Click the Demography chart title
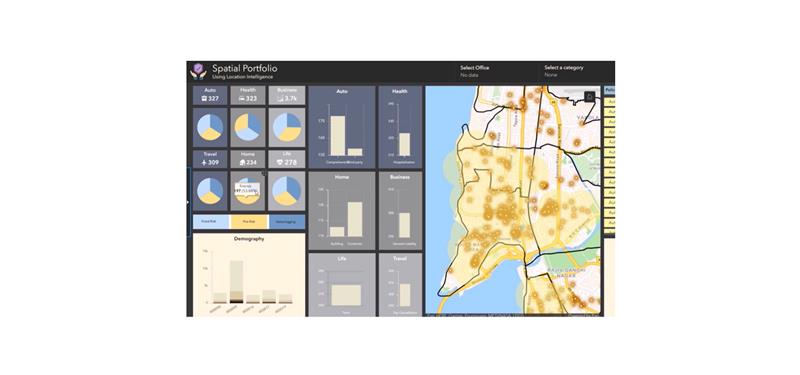 tap(249, 239)
